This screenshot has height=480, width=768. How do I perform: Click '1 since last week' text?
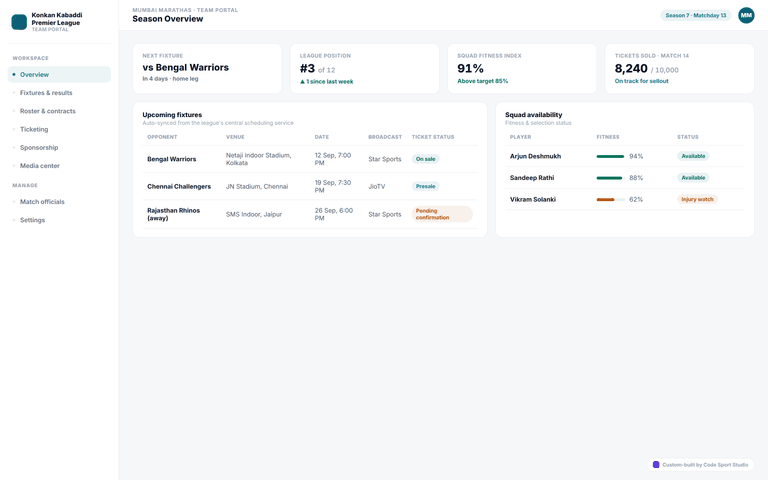point(329,81)
